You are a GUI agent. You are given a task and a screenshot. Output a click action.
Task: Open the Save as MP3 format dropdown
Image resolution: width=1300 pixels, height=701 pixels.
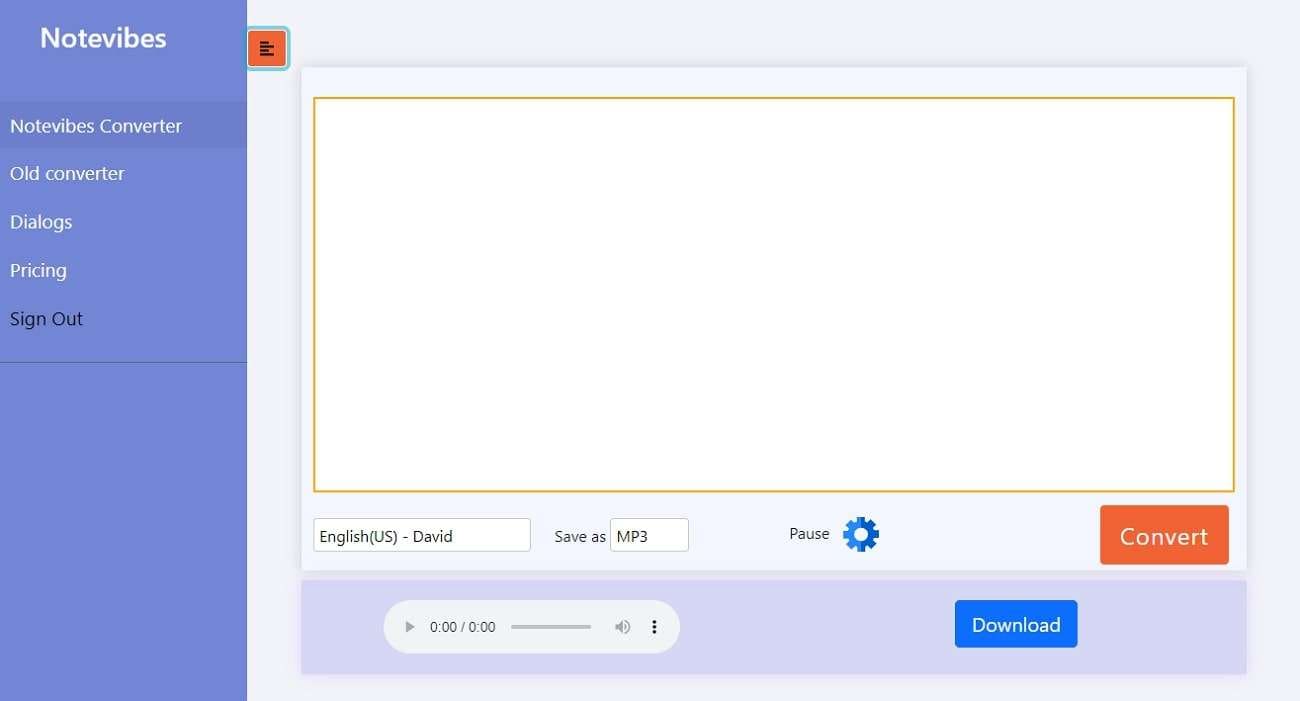649,535
